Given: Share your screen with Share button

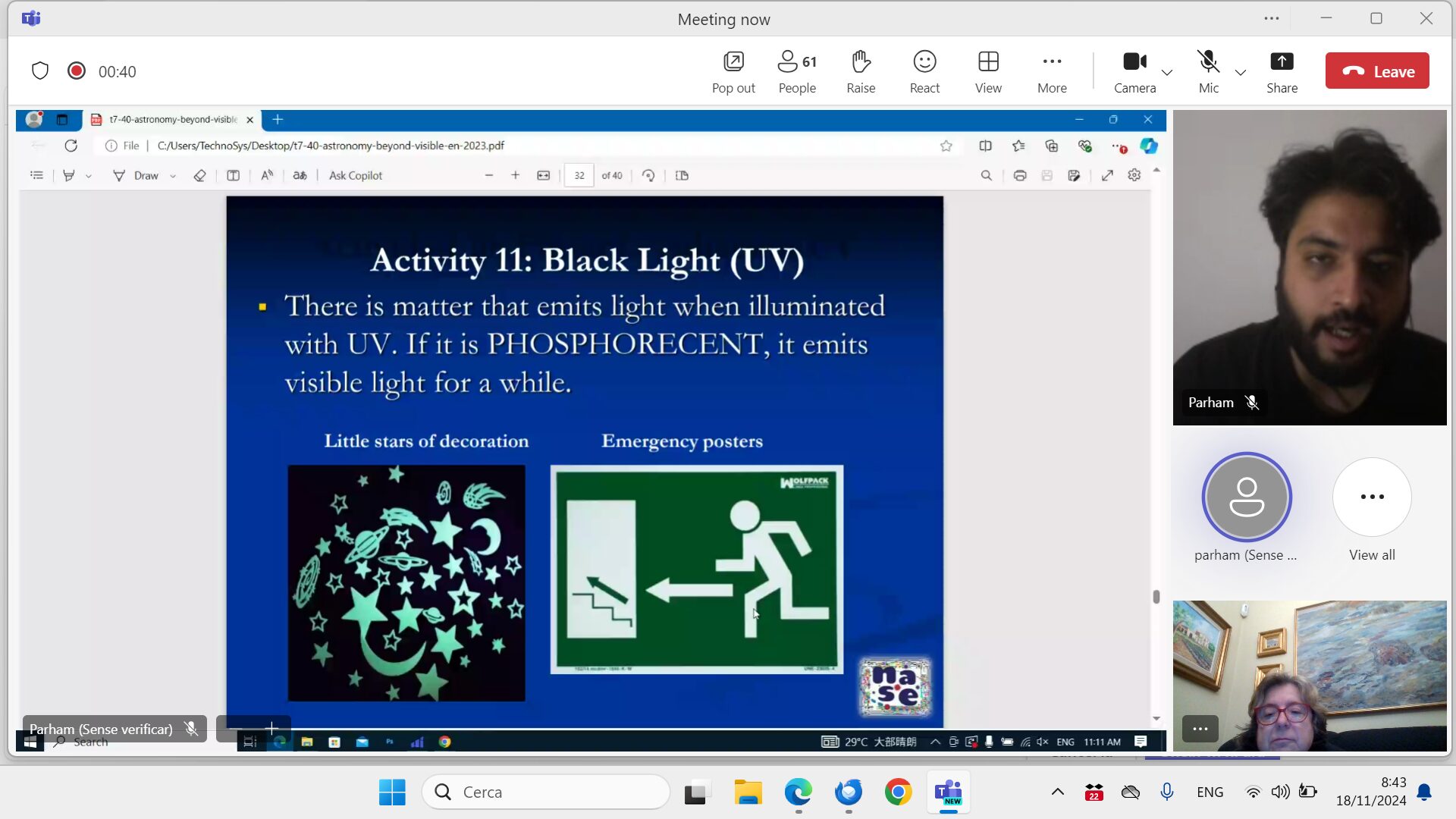Looking at the screenshot, I should pyautogui.click(x=1282, y=72).
